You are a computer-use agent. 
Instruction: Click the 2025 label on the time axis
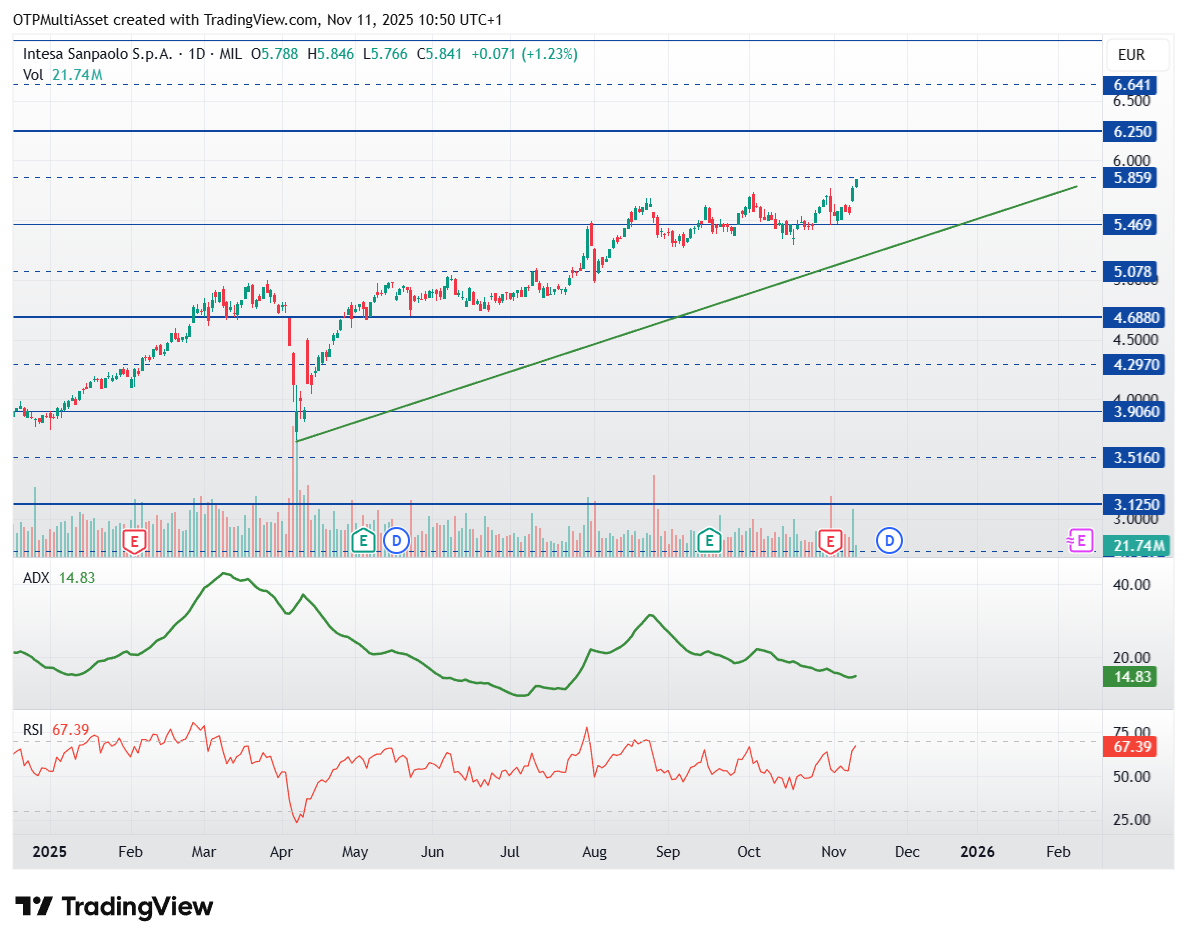coord(49,852)
